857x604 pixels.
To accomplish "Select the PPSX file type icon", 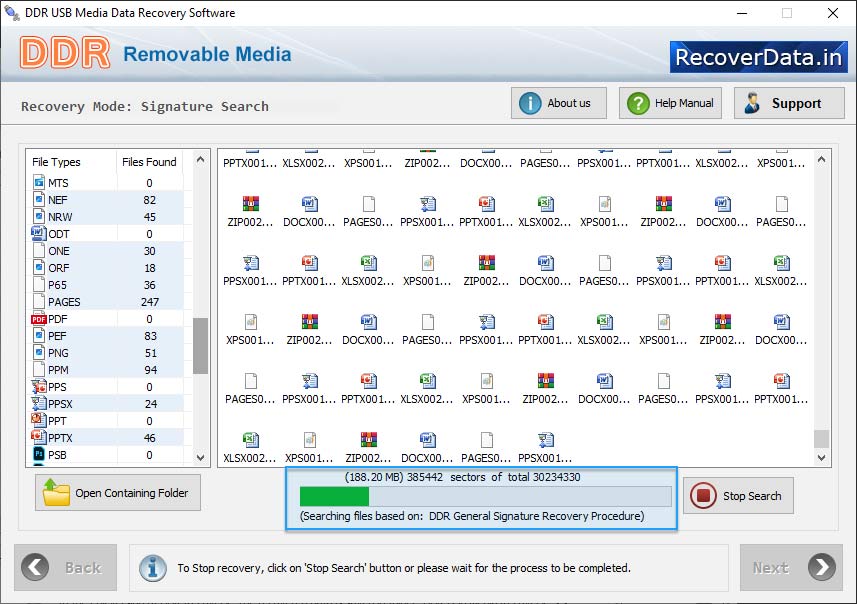I will [38, 403].
